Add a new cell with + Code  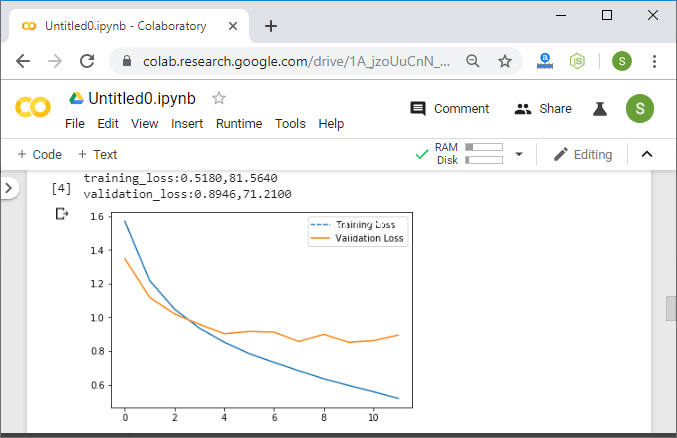[x=40, y=154]
